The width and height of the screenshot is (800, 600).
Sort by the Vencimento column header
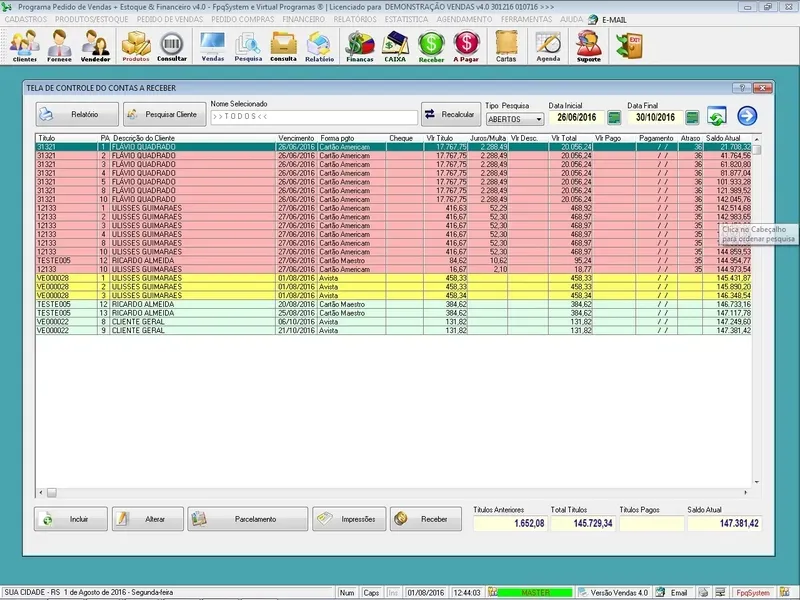[x=297, y=138]
